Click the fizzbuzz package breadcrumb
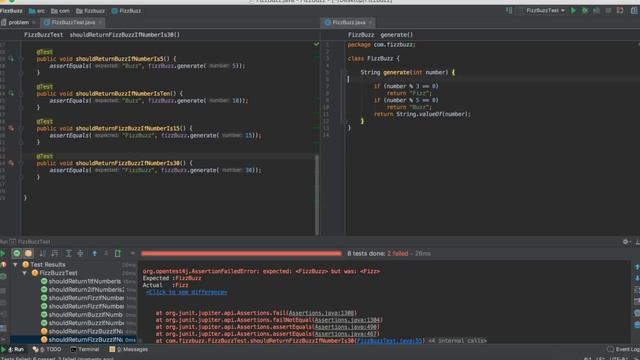Screen dimensions: 640x360 coord(90,11)
